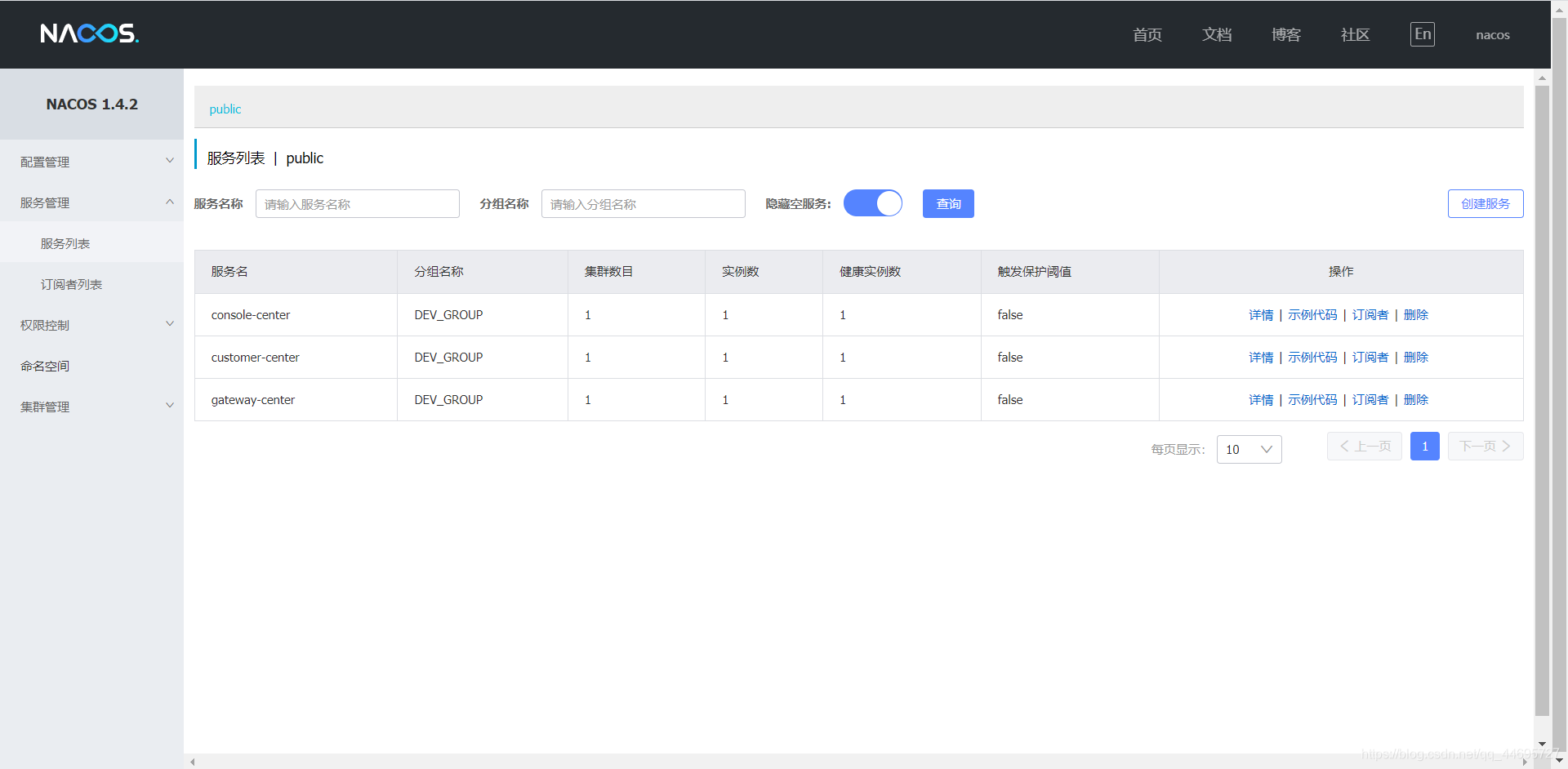Switch language with the En icon
Screen dimensions: 1568x769
coord(1423,34)
